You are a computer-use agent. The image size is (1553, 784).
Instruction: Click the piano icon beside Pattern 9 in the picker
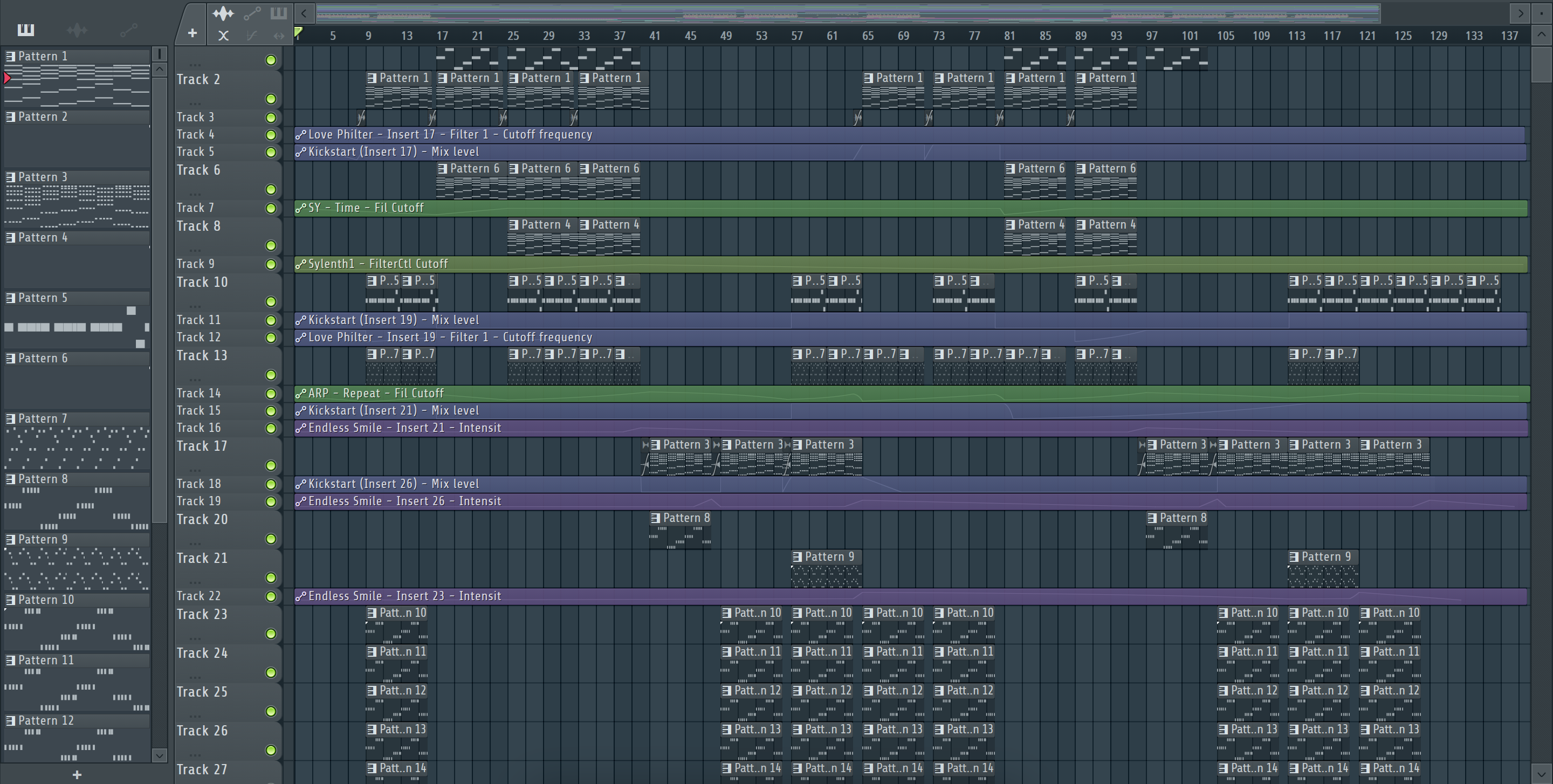pyautogui.click(x=11, y=539)
